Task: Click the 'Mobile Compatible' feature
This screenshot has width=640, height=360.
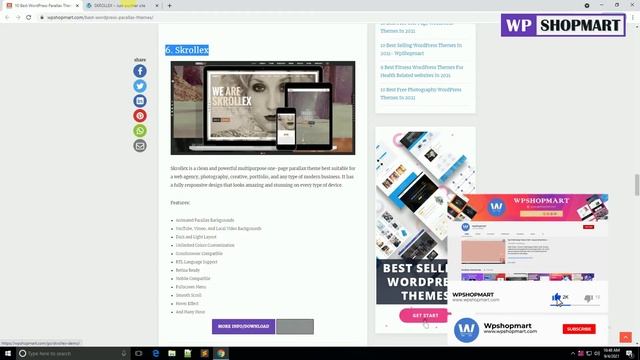Action: pyautogui.click(x=193, y=278)
